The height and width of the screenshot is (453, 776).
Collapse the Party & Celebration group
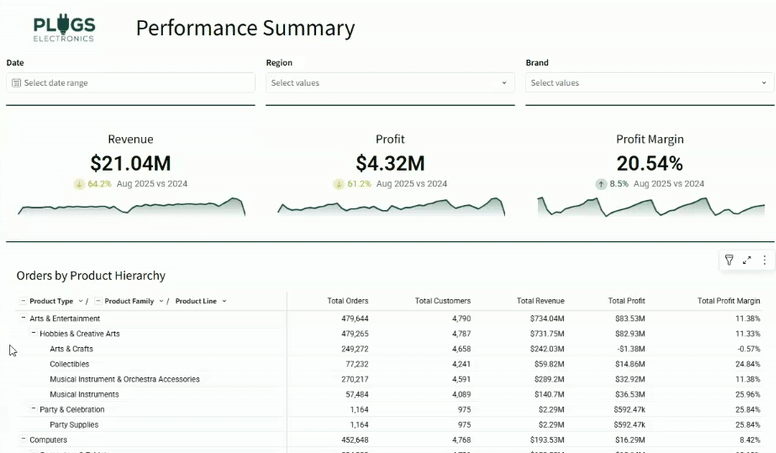coord(33,409)
